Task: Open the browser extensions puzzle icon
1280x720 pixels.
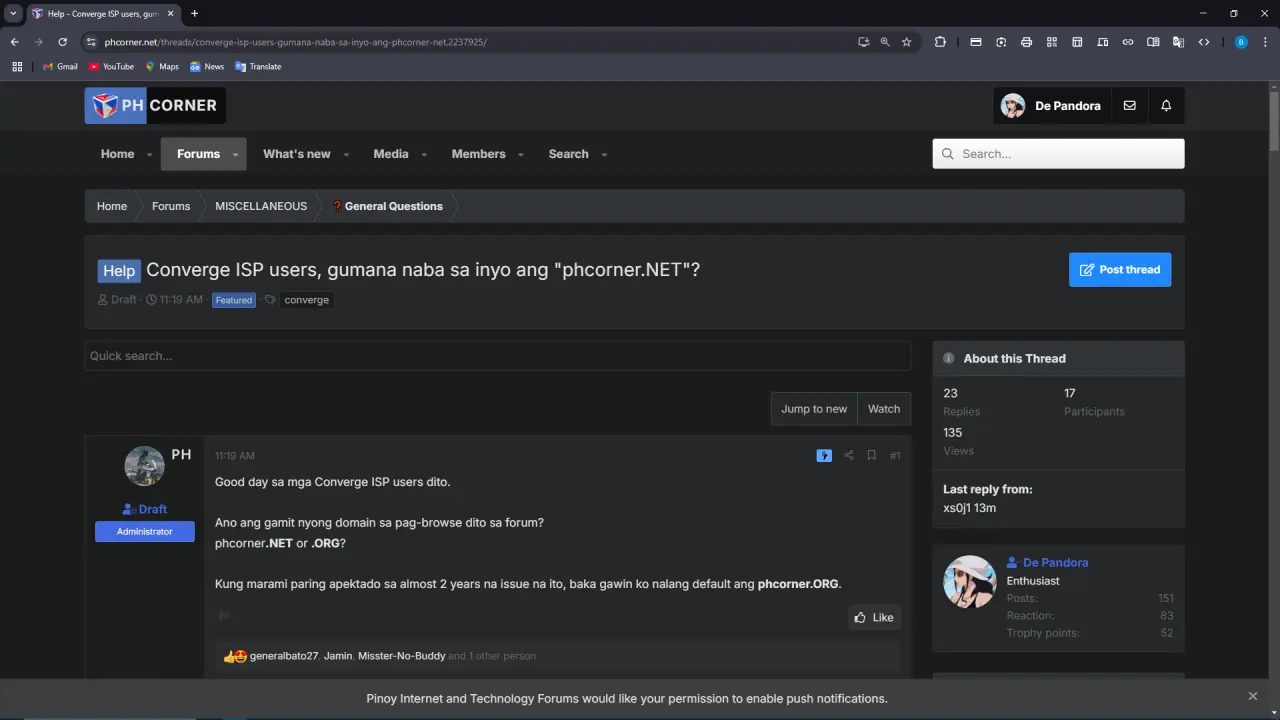Action: click(940, 42)
